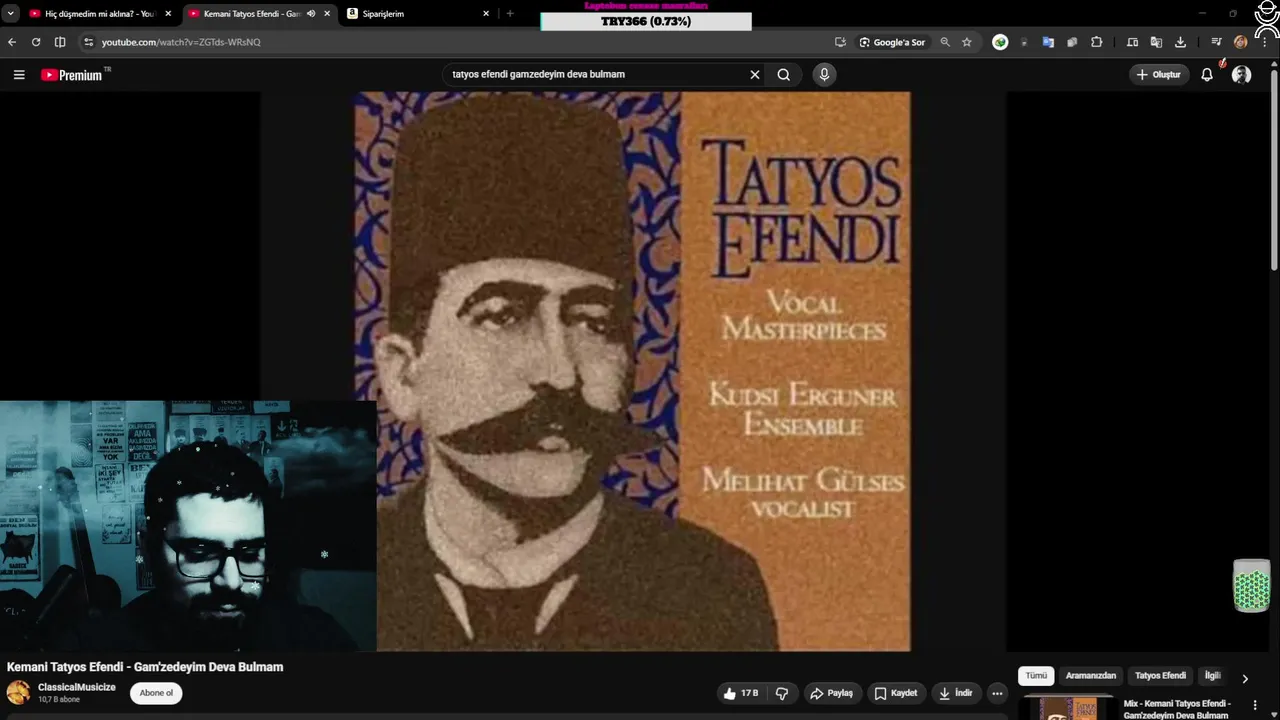Screen dimensions: 1280x720
Task: Select the Tatyos Efendi filter chip
Action: (x=1160, y=676)
